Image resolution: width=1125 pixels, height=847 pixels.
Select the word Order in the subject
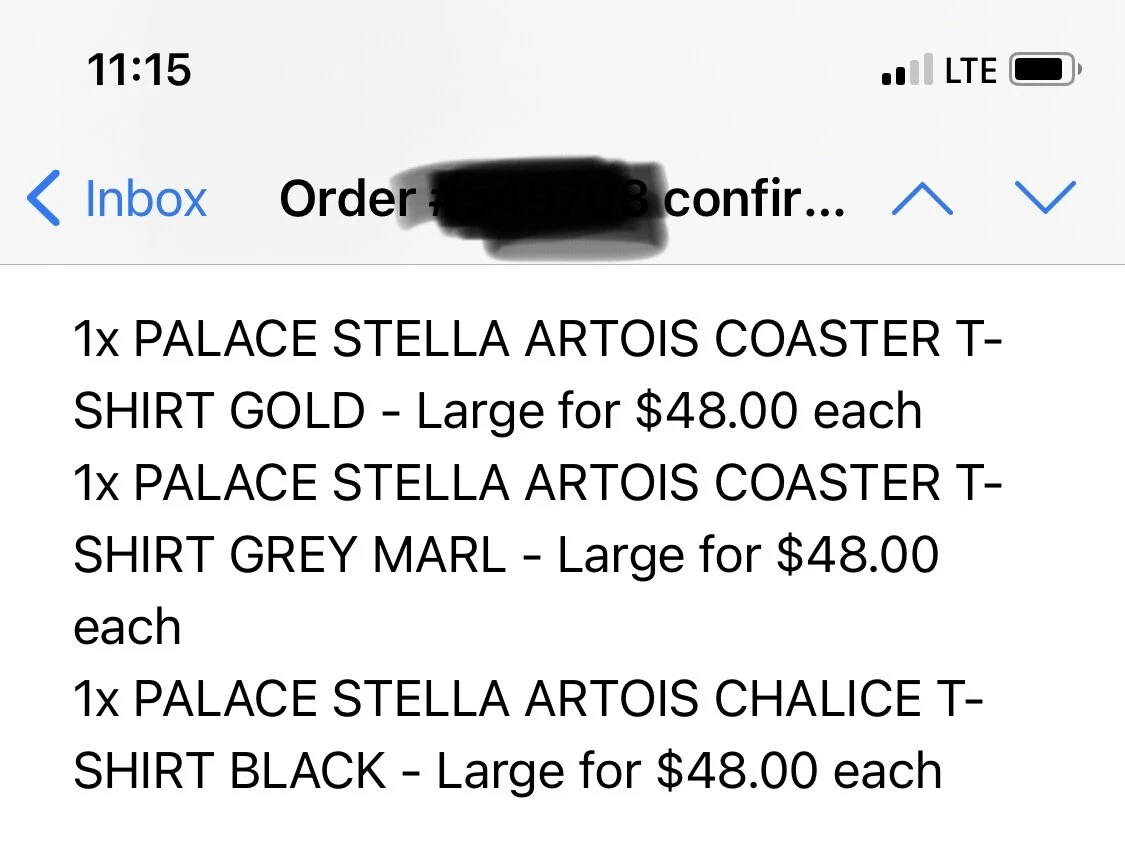tap(347, 199)
